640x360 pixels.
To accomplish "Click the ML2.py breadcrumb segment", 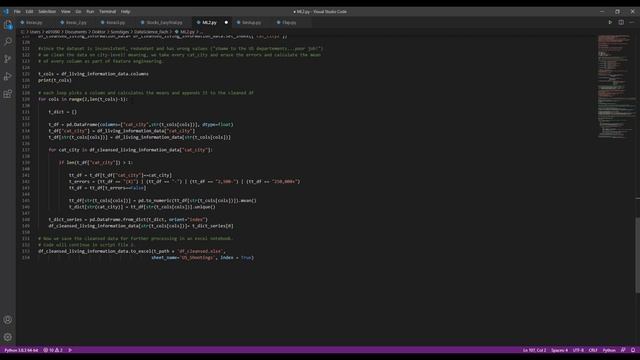I will tap(187, 31).
